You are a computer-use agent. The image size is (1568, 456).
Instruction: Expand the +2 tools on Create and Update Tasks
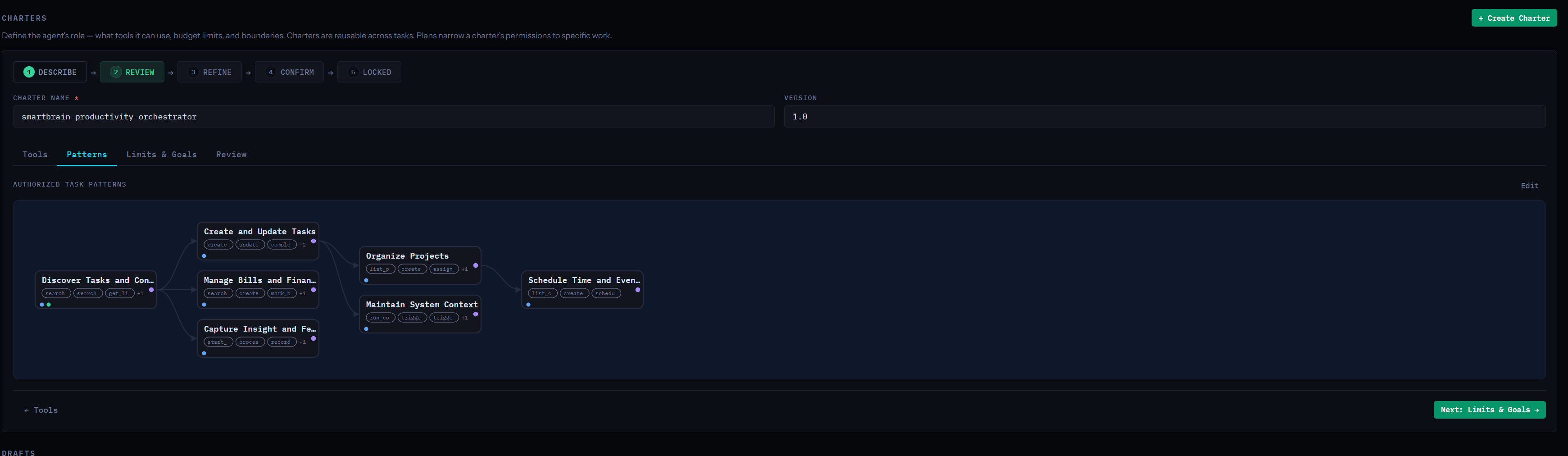303,245
